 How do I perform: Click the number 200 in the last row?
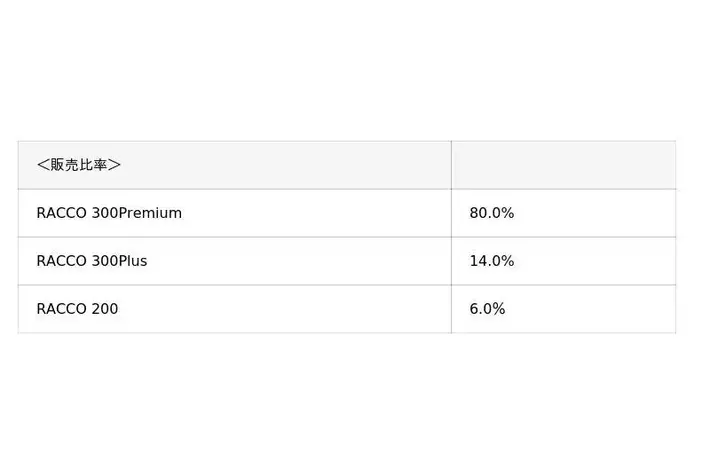coord(105,309)
